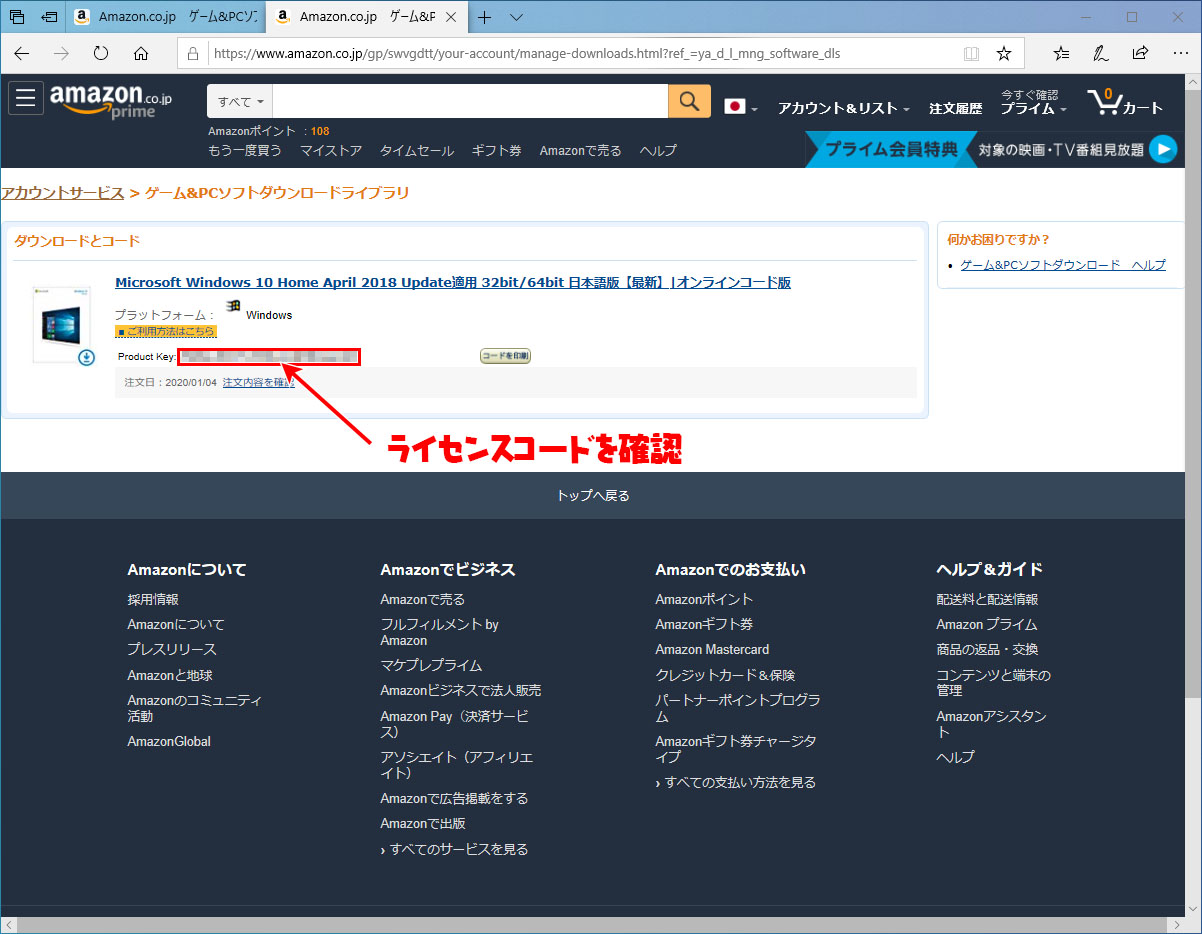Expand the プライム dropdown menu
1202x934 pixels.
click(1034, 103)
